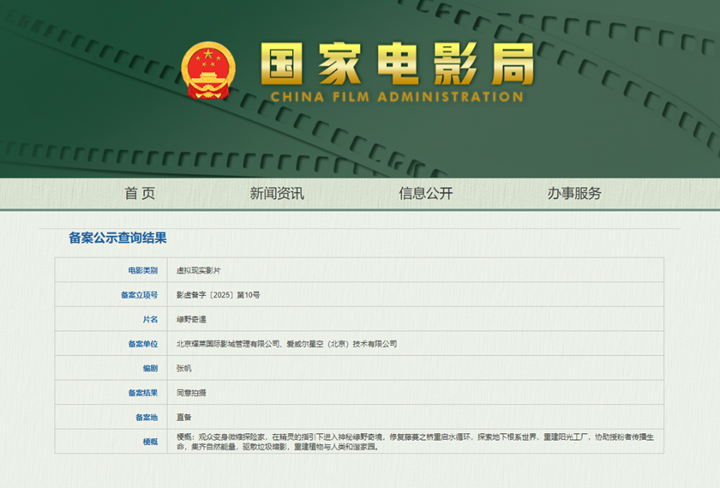Viewport: 720px width, 488px height.
Task: Select the synopsis paragraph starting 梗概：观众变身
Action: click(x=415, y=442)
